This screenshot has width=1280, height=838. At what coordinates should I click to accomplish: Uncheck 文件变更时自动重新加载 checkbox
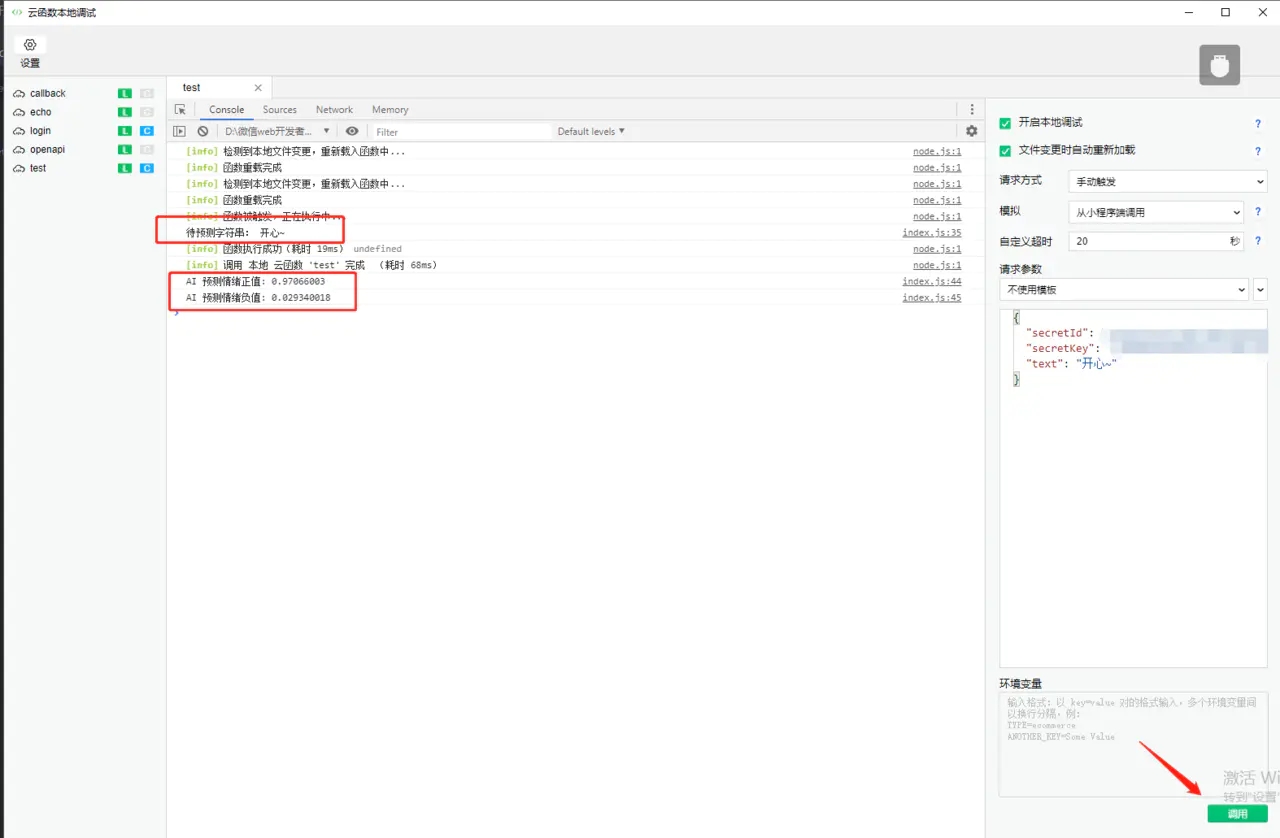(x=1005, y=151)
